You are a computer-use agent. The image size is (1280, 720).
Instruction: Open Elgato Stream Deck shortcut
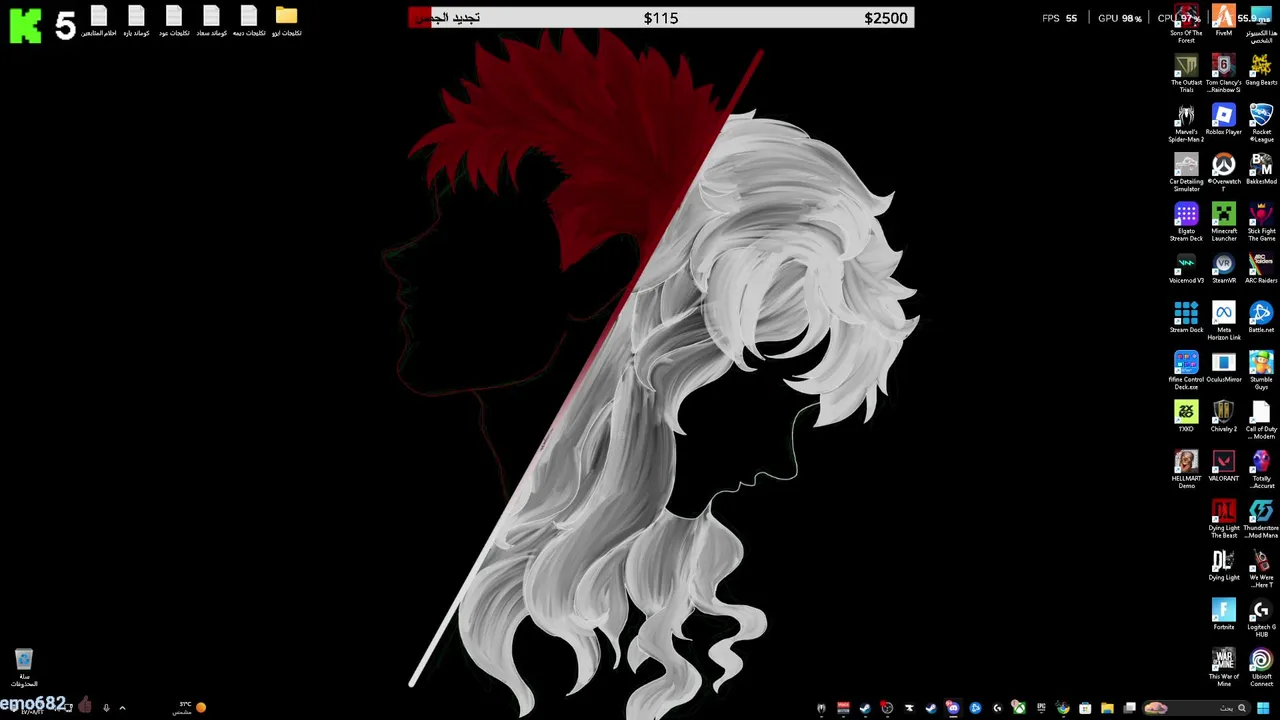pyautogui.click(x=1186, y=222)
